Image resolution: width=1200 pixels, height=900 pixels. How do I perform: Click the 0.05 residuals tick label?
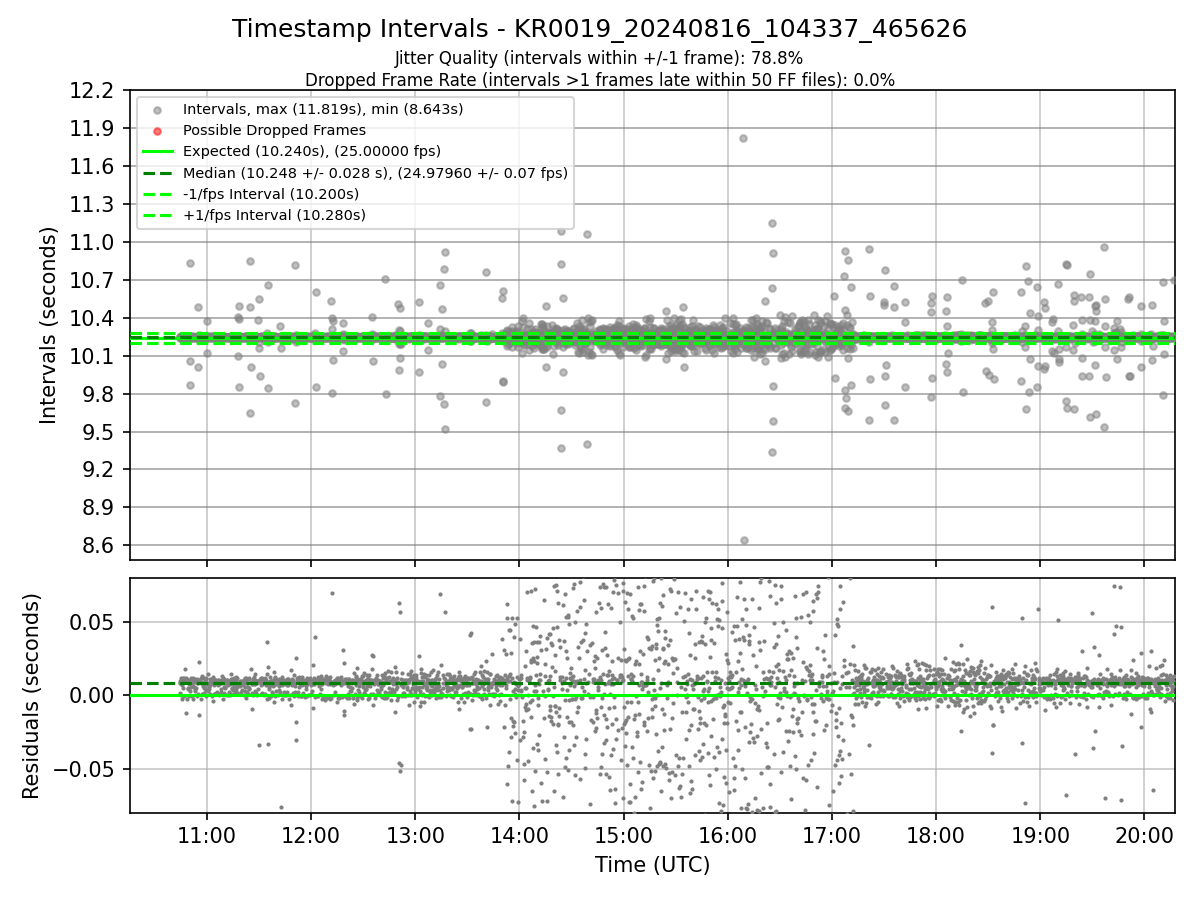click(92, 622)
